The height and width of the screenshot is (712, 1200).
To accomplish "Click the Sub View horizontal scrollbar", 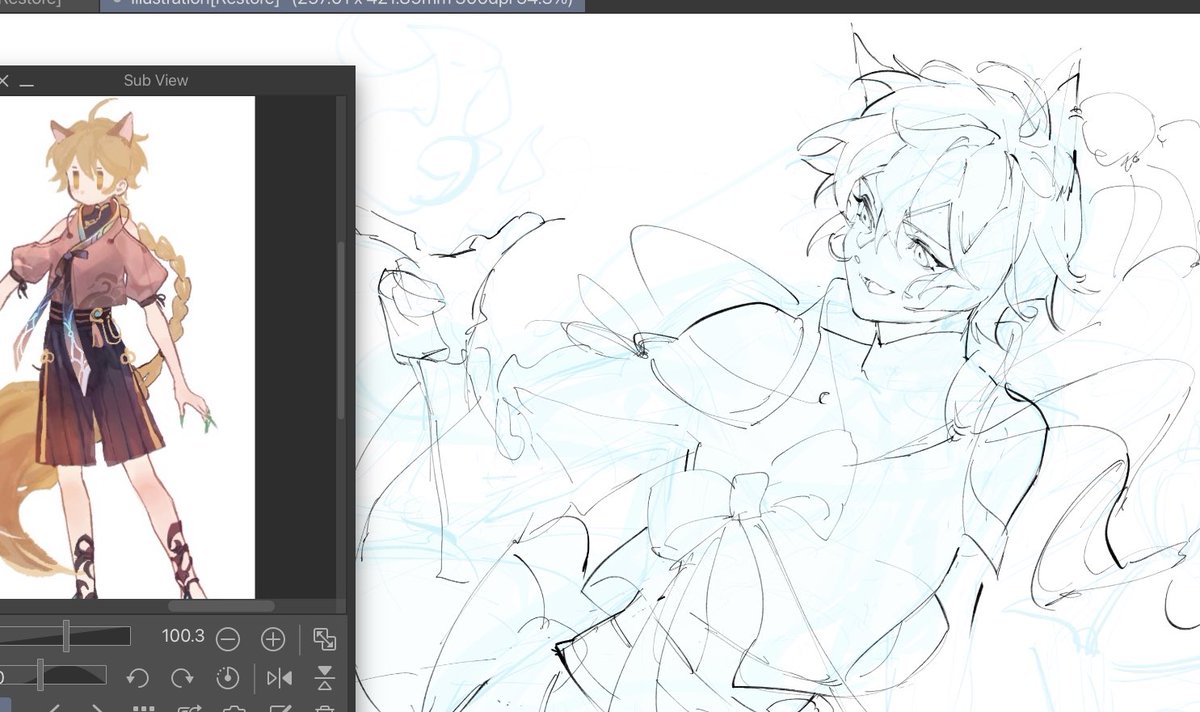I will tap(221, 606).
